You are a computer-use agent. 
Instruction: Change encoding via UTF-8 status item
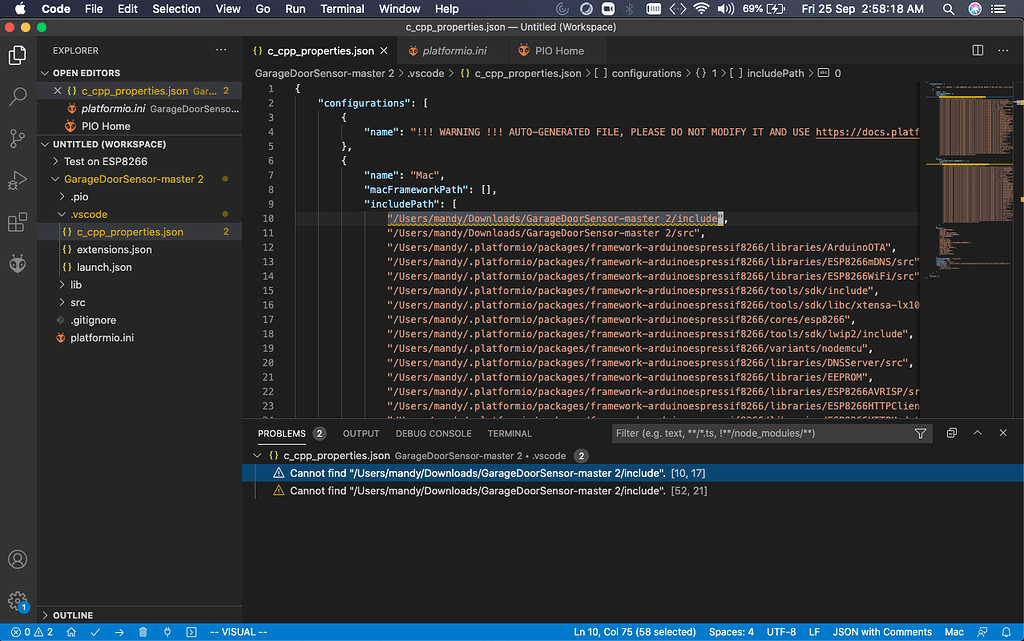point(781,632)
